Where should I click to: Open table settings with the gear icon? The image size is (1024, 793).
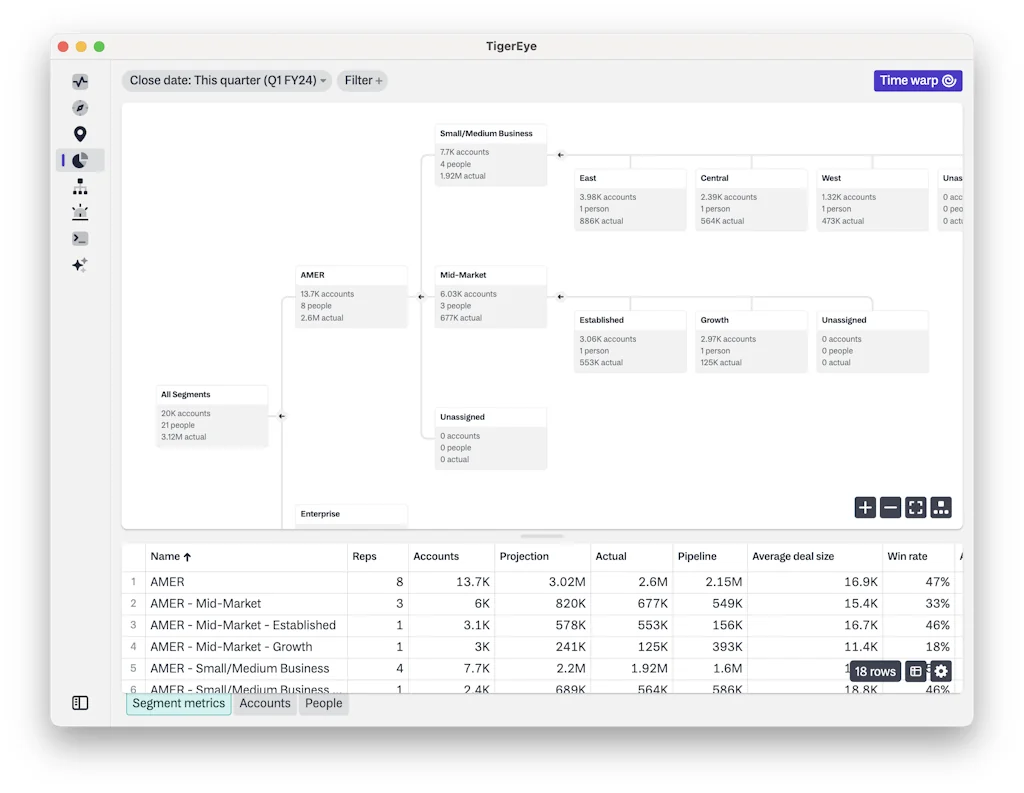point(940,671)
